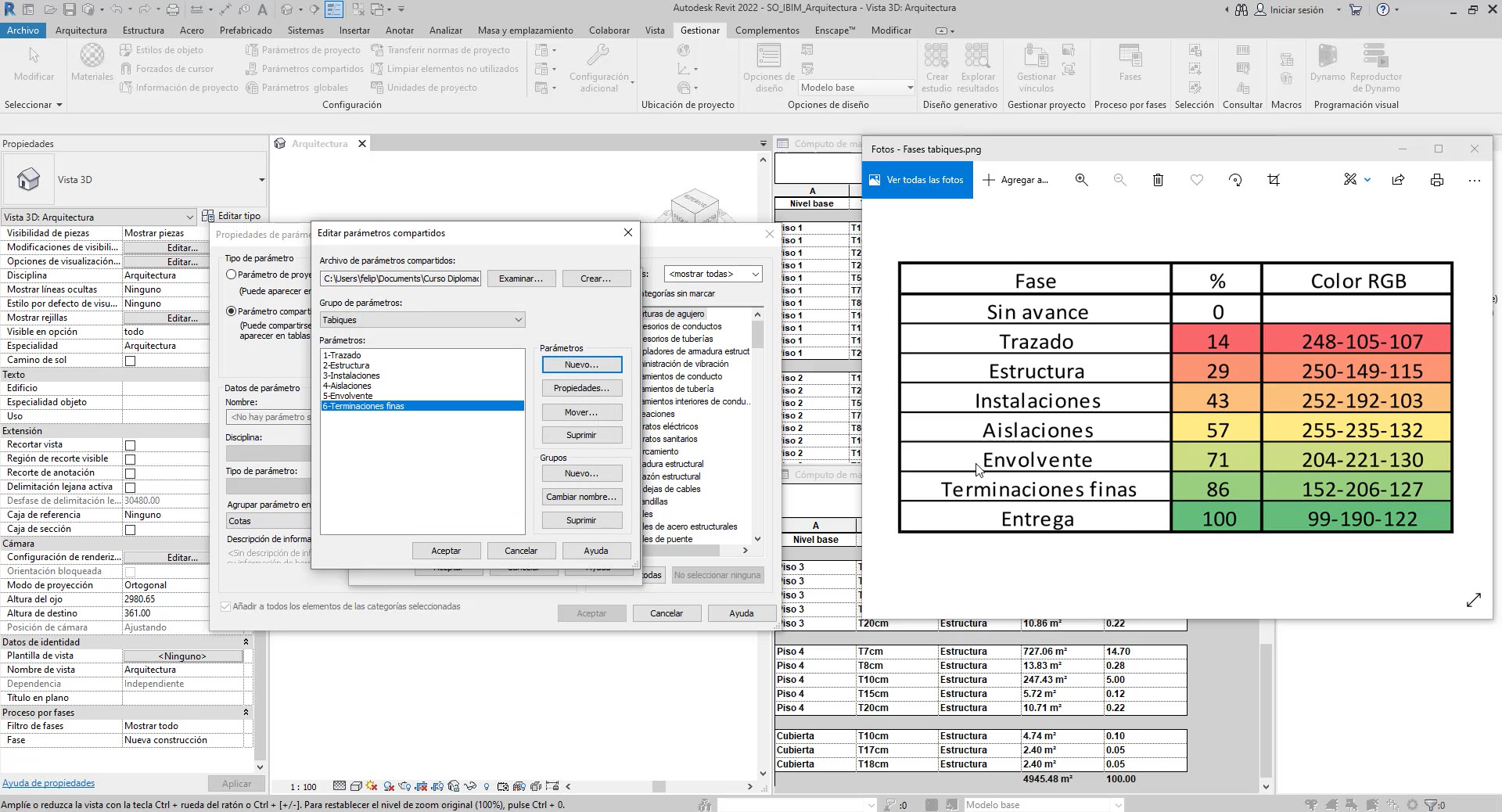The height and width of the screenshot is (812, 1502).
Task: Delete photo with trash icon
Action: 1158,180
